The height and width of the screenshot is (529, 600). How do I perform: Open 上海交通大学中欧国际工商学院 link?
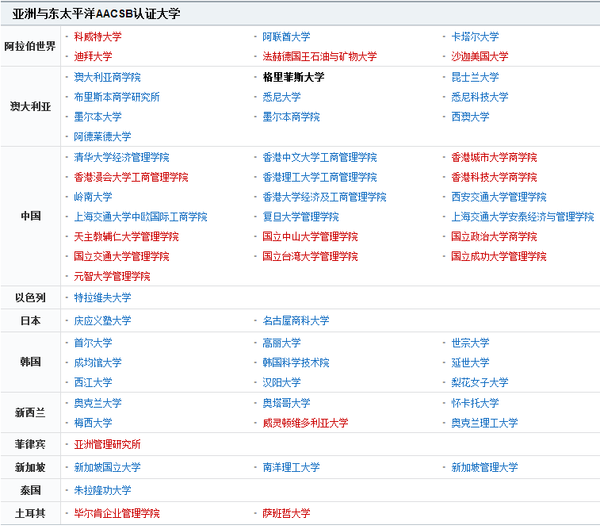tap(140, 217)
